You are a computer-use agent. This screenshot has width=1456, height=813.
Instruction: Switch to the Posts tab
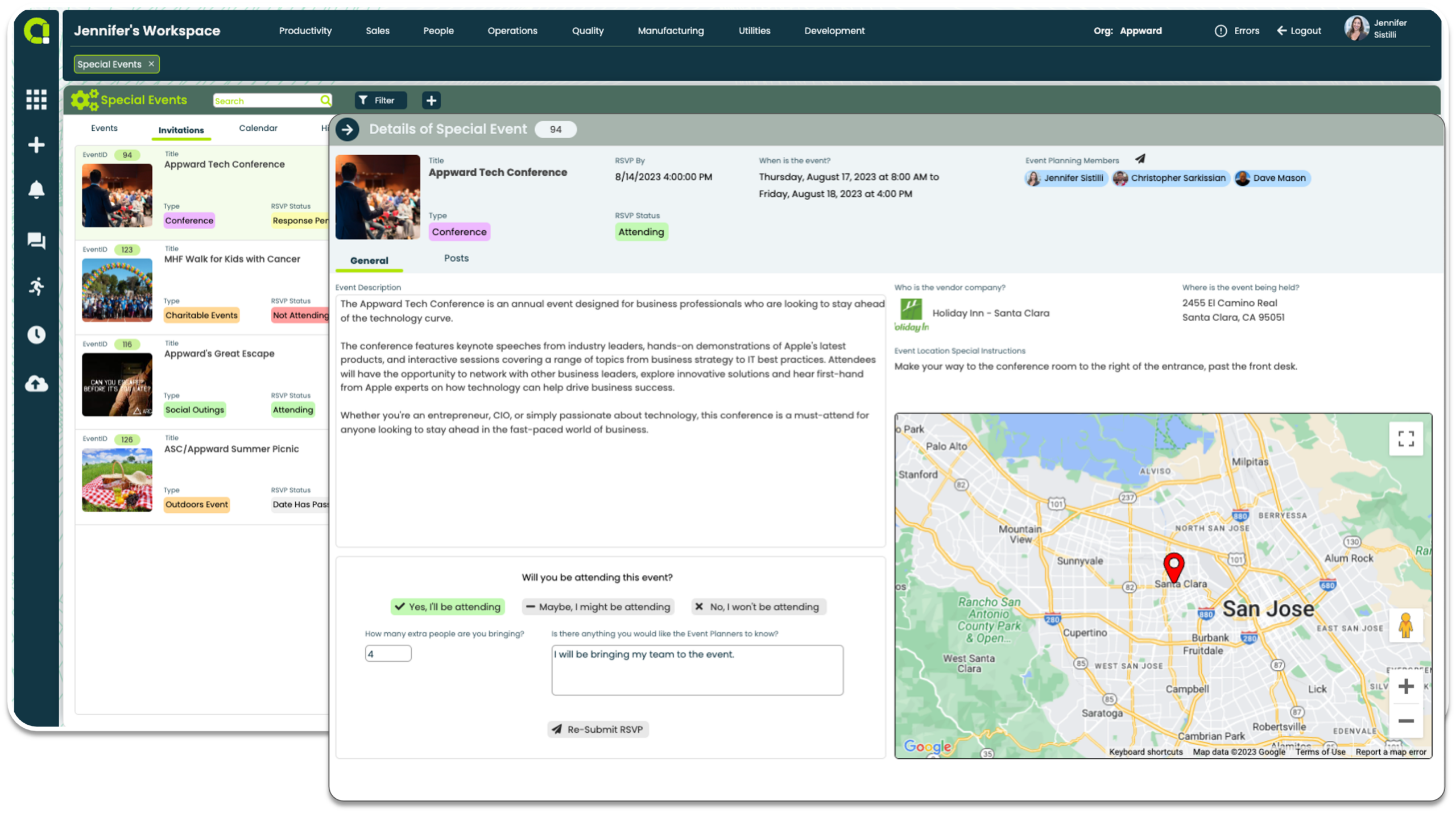tap(456, 258)
